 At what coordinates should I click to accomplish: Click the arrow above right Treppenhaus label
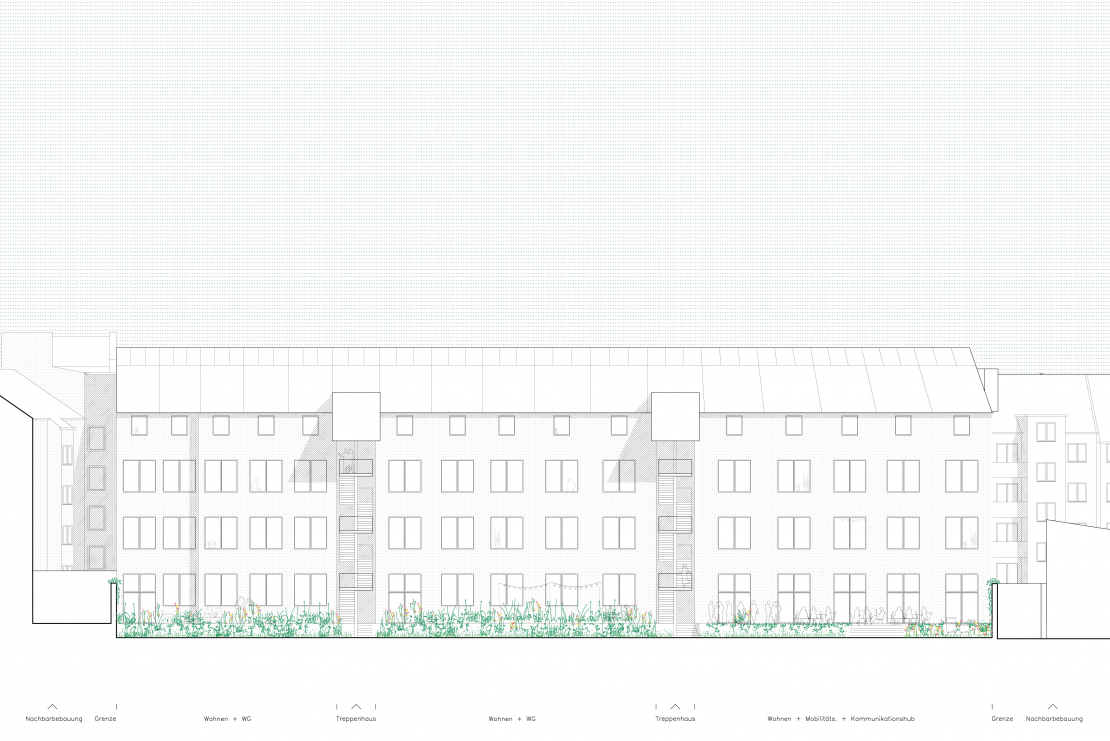pos(675,706)
